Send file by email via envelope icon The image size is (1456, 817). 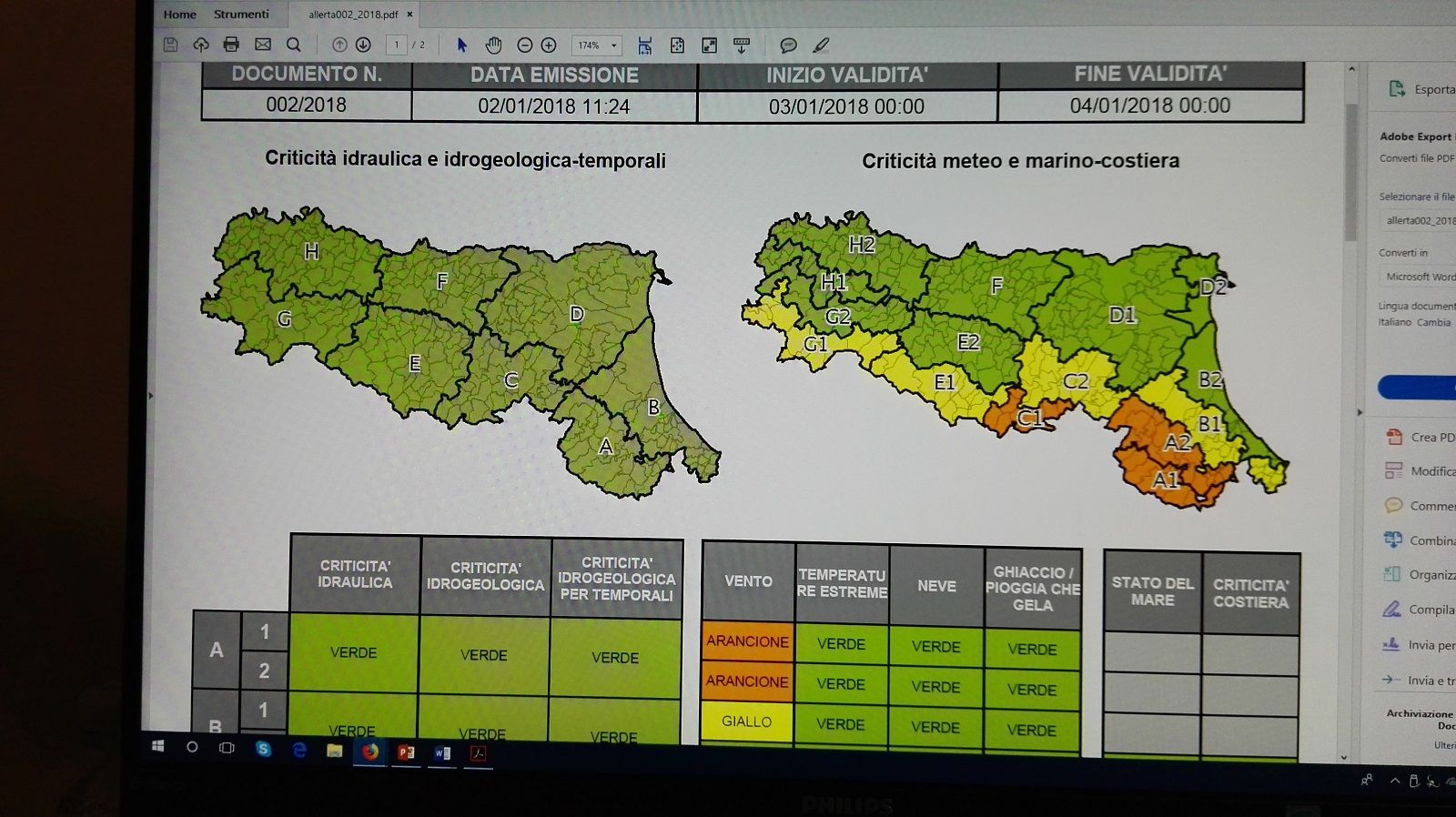click(x=263, y=45)
